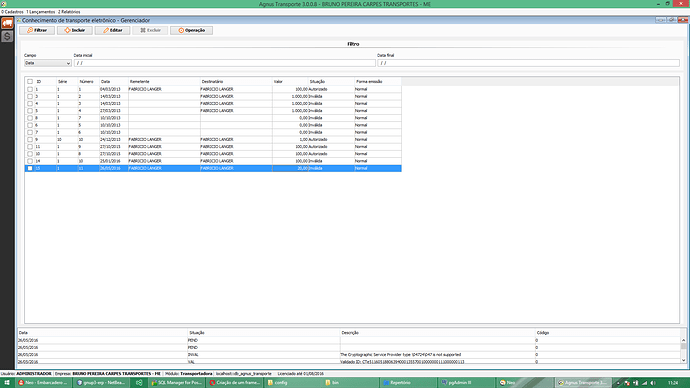Select the date cell 24/12/2013
Screen dimensions: 690x388
(x=114, y=139)
